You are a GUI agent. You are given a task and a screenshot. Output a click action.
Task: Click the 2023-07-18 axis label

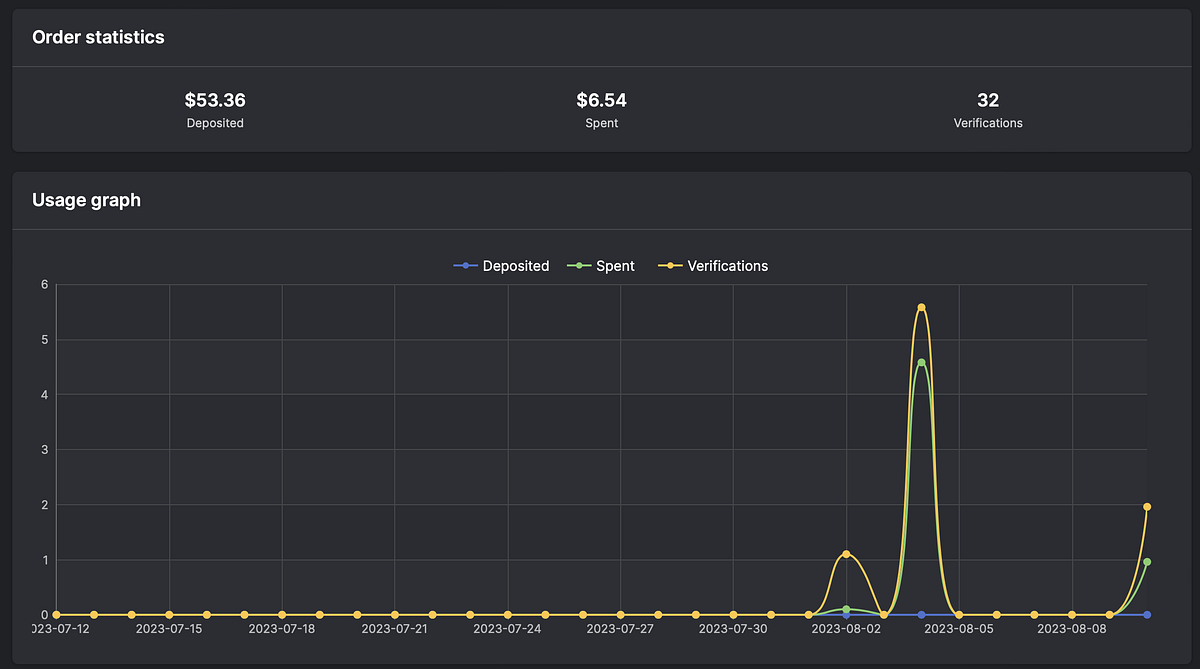(282, 629)
